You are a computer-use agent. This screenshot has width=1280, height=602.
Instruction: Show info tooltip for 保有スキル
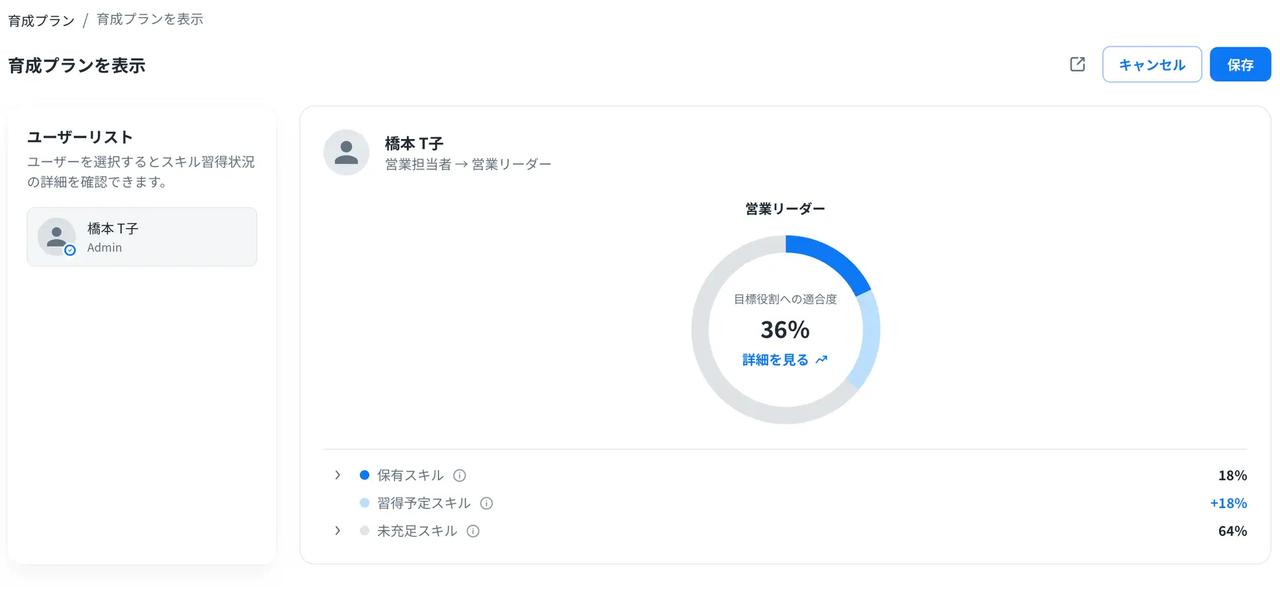tap(460, 475)
